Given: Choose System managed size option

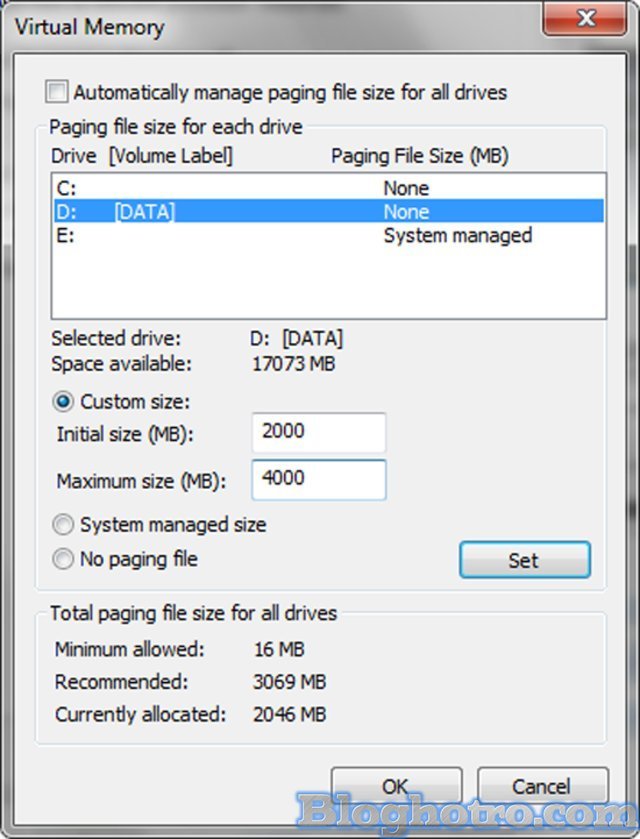Looking at the screenshot, I should [63, 524].
